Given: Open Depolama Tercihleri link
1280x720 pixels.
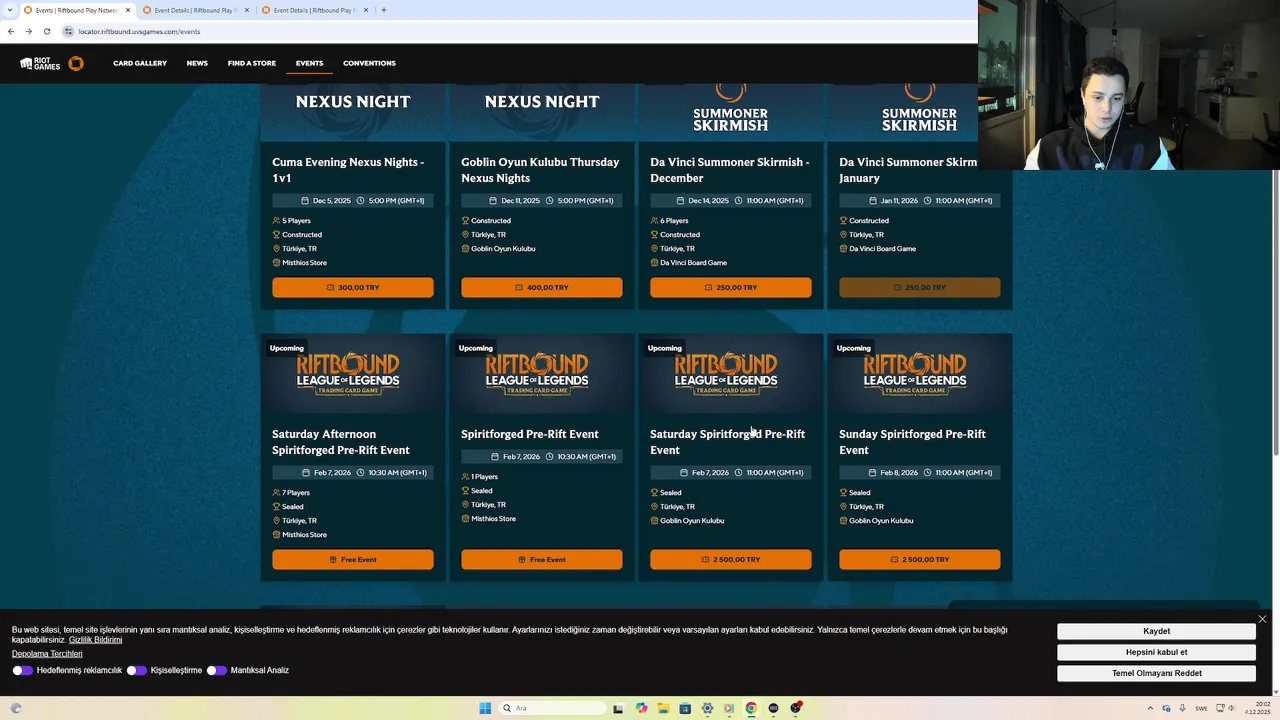Looking at the screenshot, I should click(47, 654).
